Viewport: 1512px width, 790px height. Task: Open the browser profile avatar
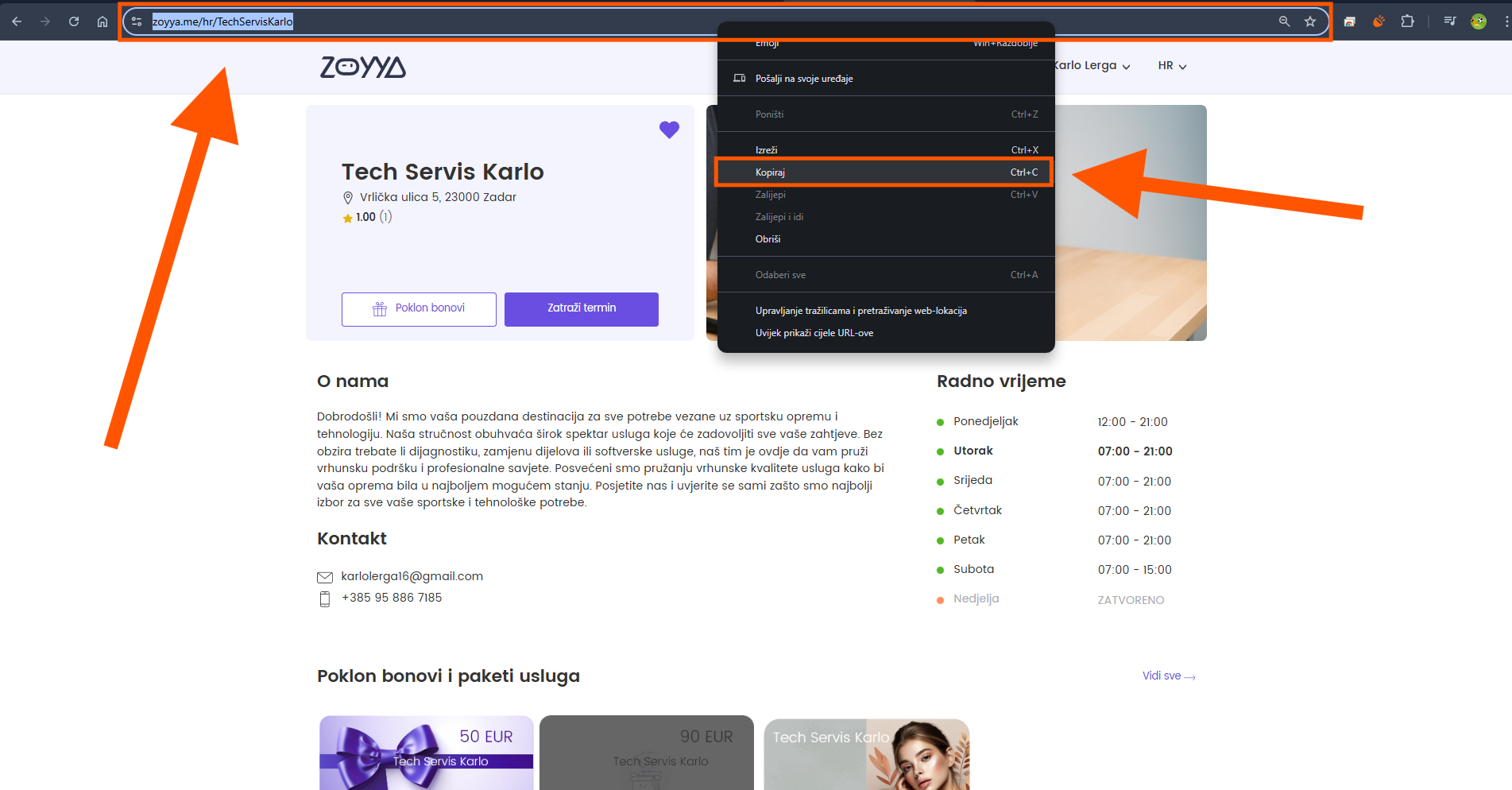pyautogui.click(x=1479, y=21)
